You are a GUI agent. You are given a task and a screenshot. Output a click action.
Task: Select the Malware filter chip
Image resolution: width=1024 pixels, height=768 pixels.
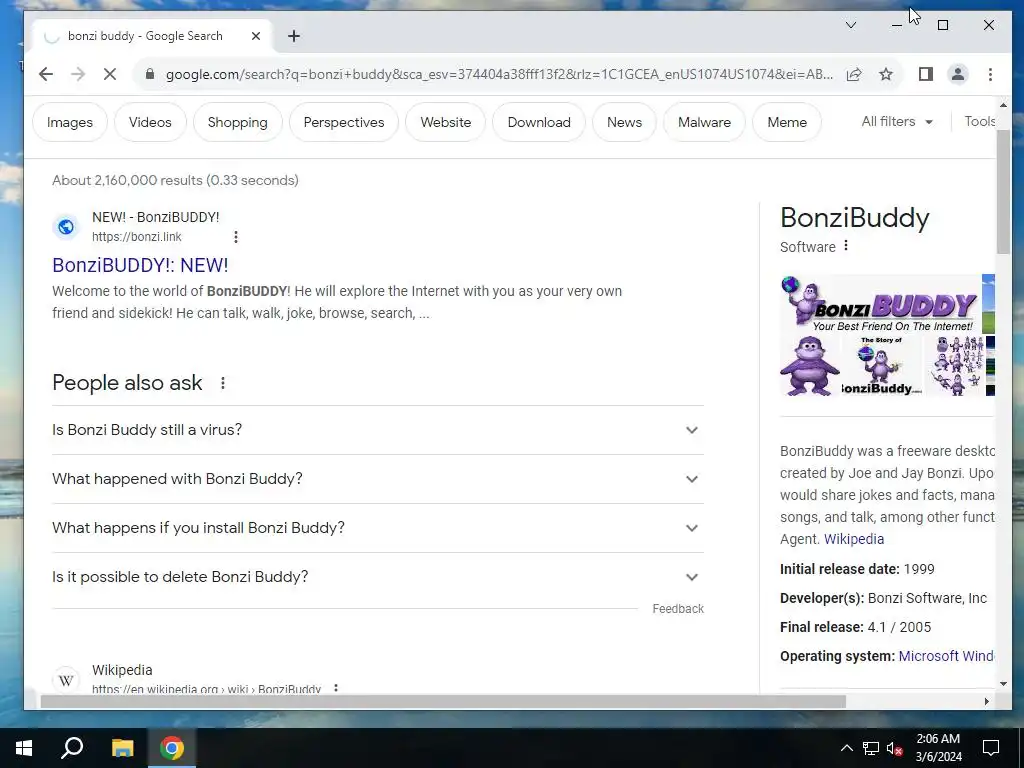[x=704, y=122]
